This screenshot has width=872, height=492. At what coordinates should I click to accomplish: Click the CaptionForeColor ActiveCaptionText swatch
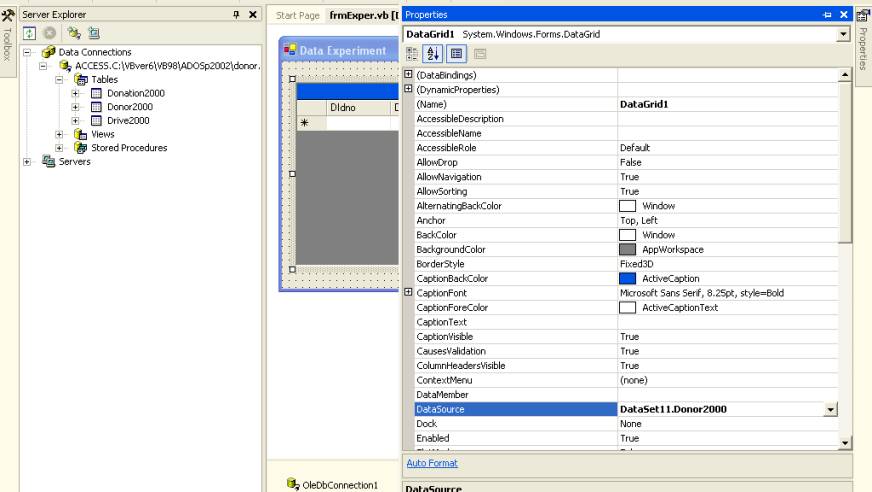click(627, 307)
